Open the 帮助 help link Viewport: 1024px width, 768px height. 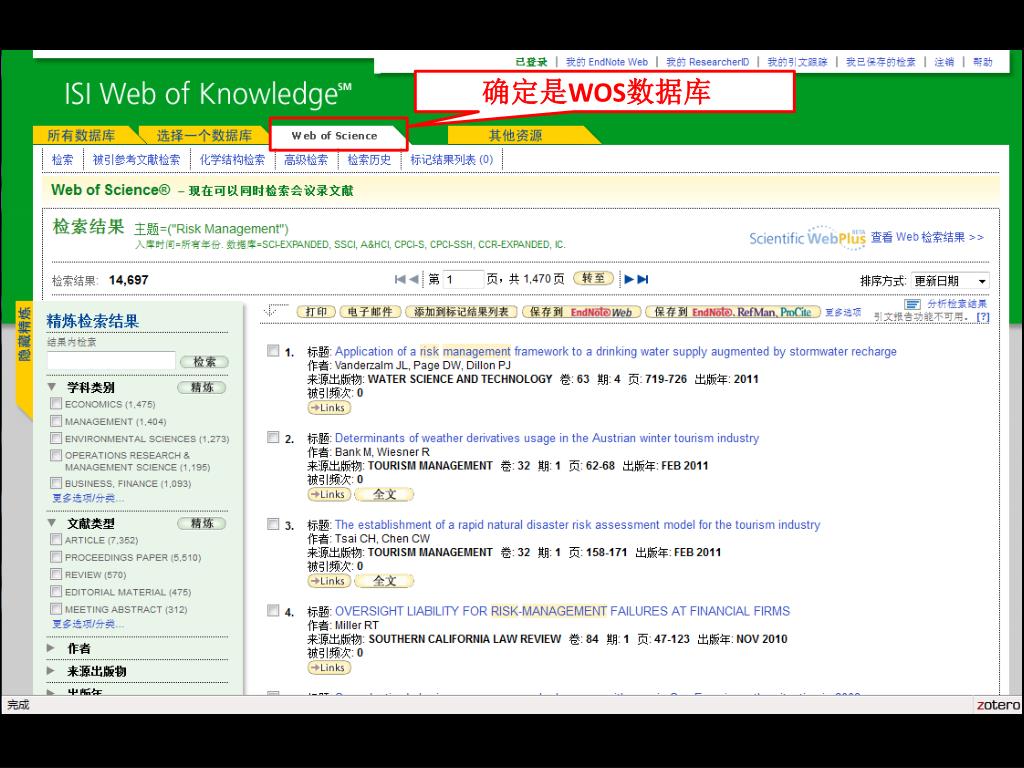pyautogui.click(x=982, y=62)
